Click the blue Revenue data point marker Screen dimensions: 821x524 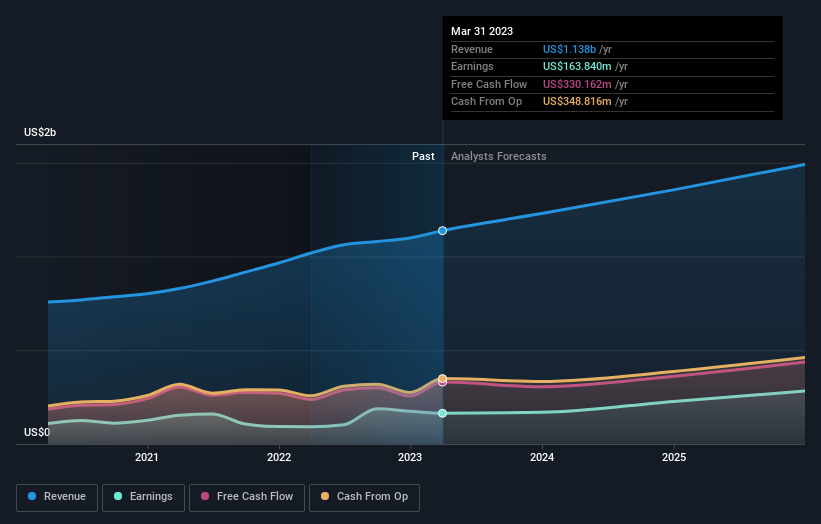coord(442,231)
